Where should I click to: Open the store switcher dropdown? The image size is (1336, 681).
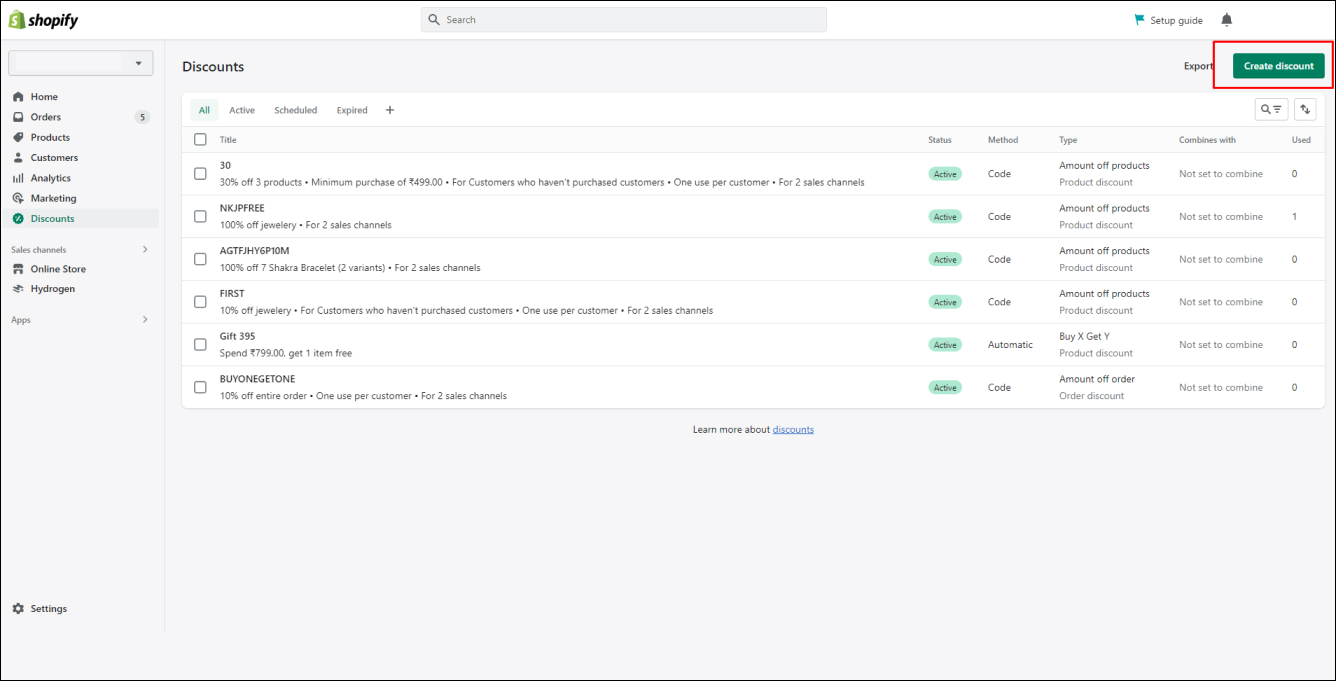tap(81, 63)
